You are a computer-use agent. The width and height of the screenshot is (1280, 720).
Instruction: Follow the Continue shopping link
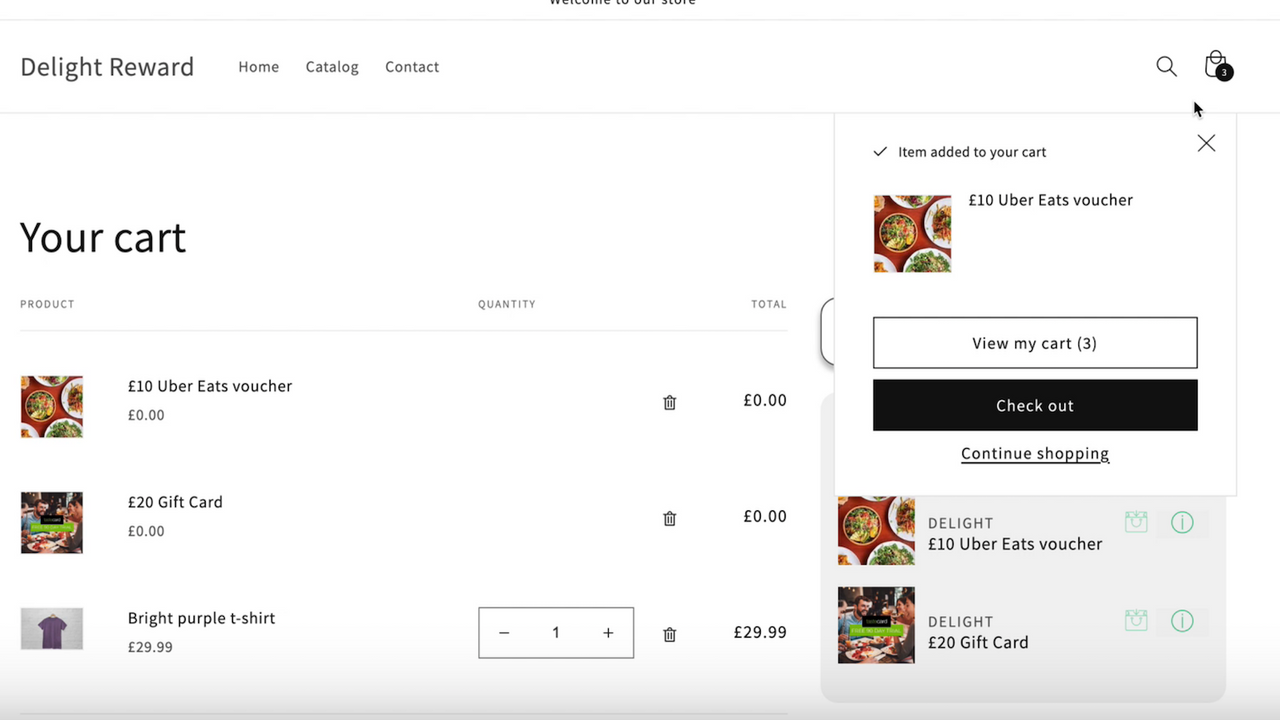click(1034, 453)
